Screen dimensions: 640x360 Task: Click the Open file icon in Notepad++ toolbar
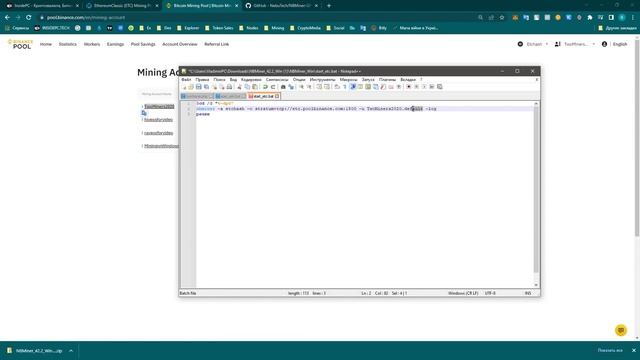[191, 87]
